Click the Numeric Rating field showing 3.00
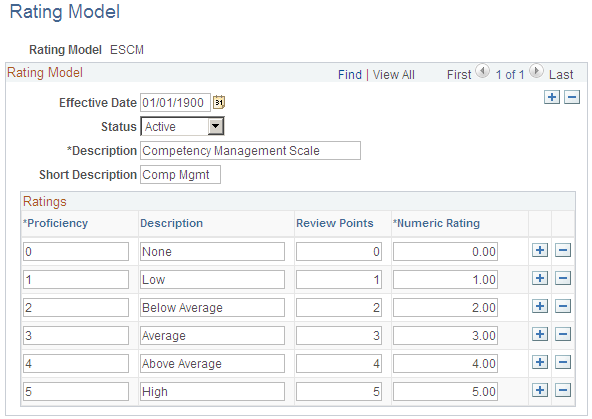592x419 pixels. coord(445,335)
